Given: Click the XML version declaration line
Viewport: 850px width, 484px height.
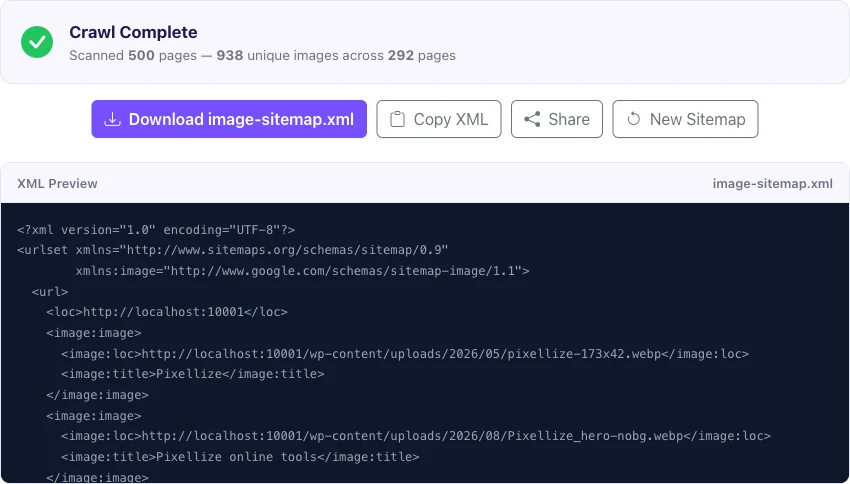Looking at the screenshot, I should pyautogui.click(x=156, y=230).
